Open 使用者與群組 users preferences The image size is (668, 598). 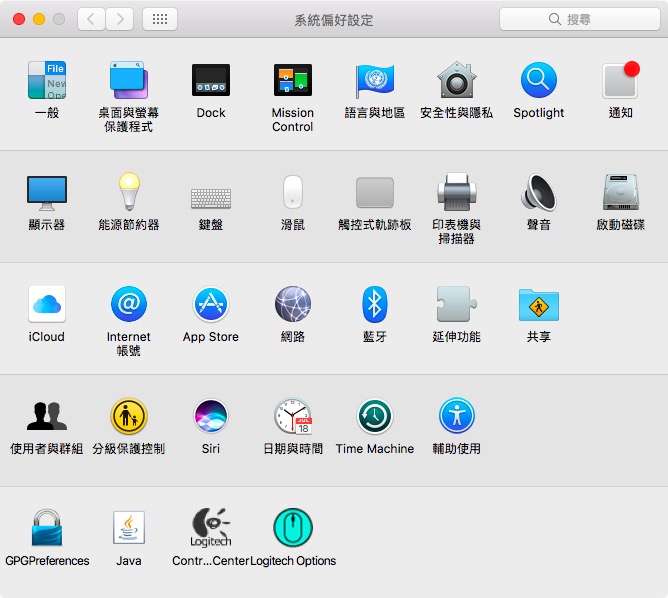click(47, 416)
